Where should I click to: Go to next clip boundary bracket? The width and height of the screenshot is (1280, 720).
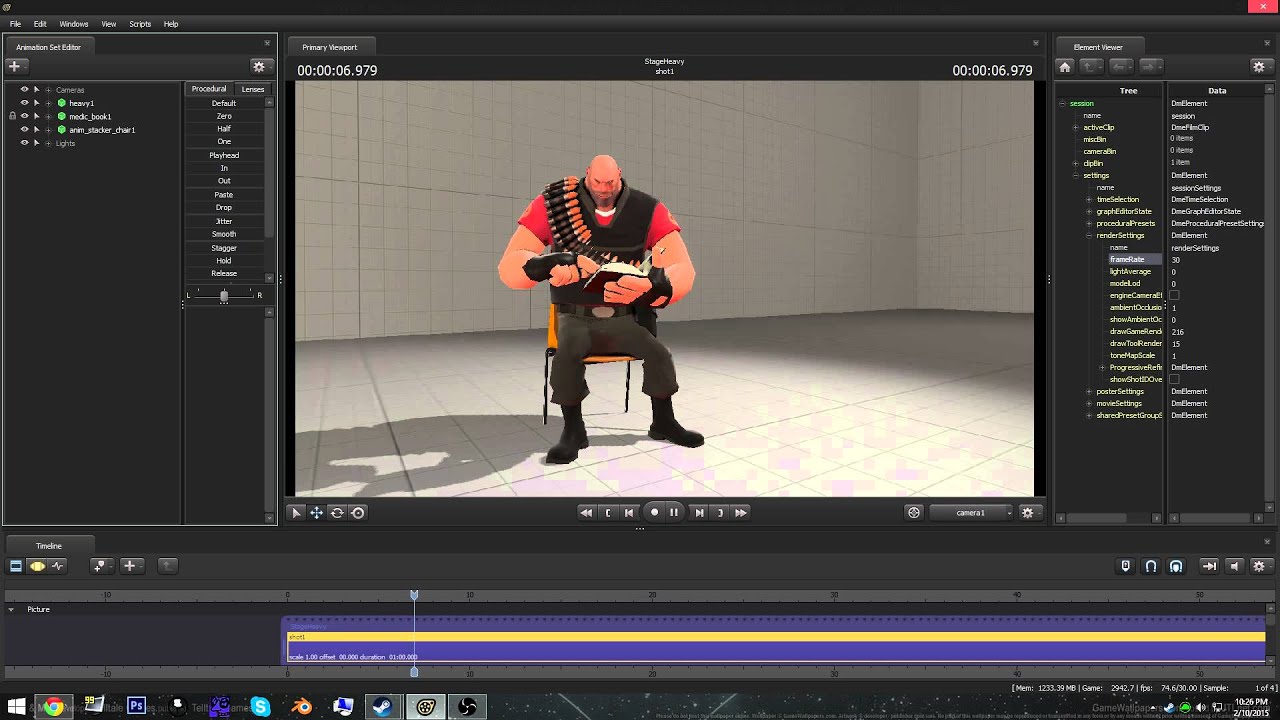pos(720,512)
